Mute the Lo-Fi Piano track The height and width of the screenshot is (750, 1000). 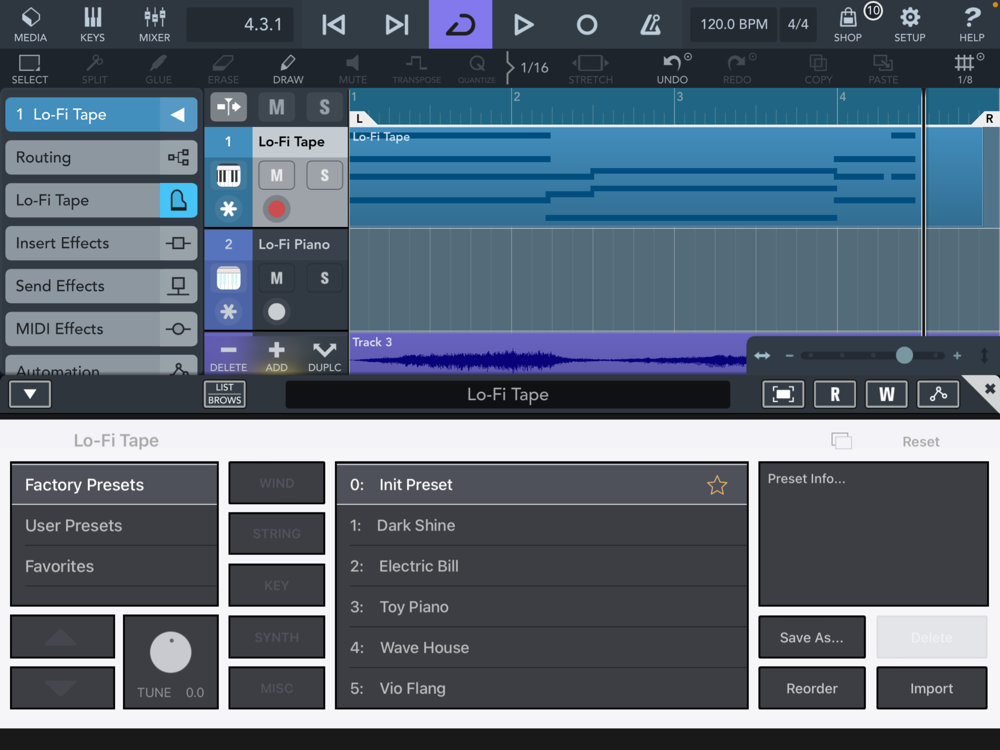tap(276, 278)
